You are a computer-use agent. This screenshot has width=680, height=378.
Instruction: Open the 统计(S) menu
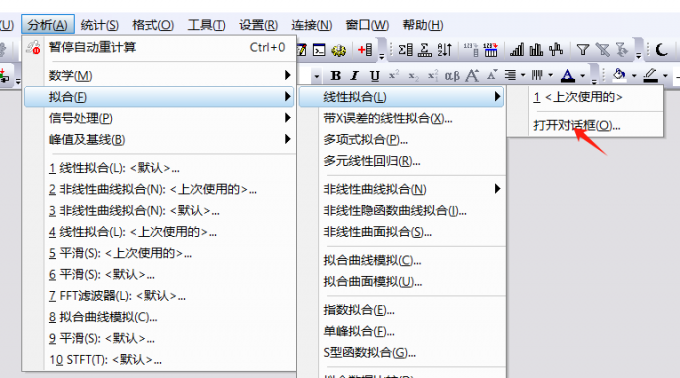pos(99,25)
